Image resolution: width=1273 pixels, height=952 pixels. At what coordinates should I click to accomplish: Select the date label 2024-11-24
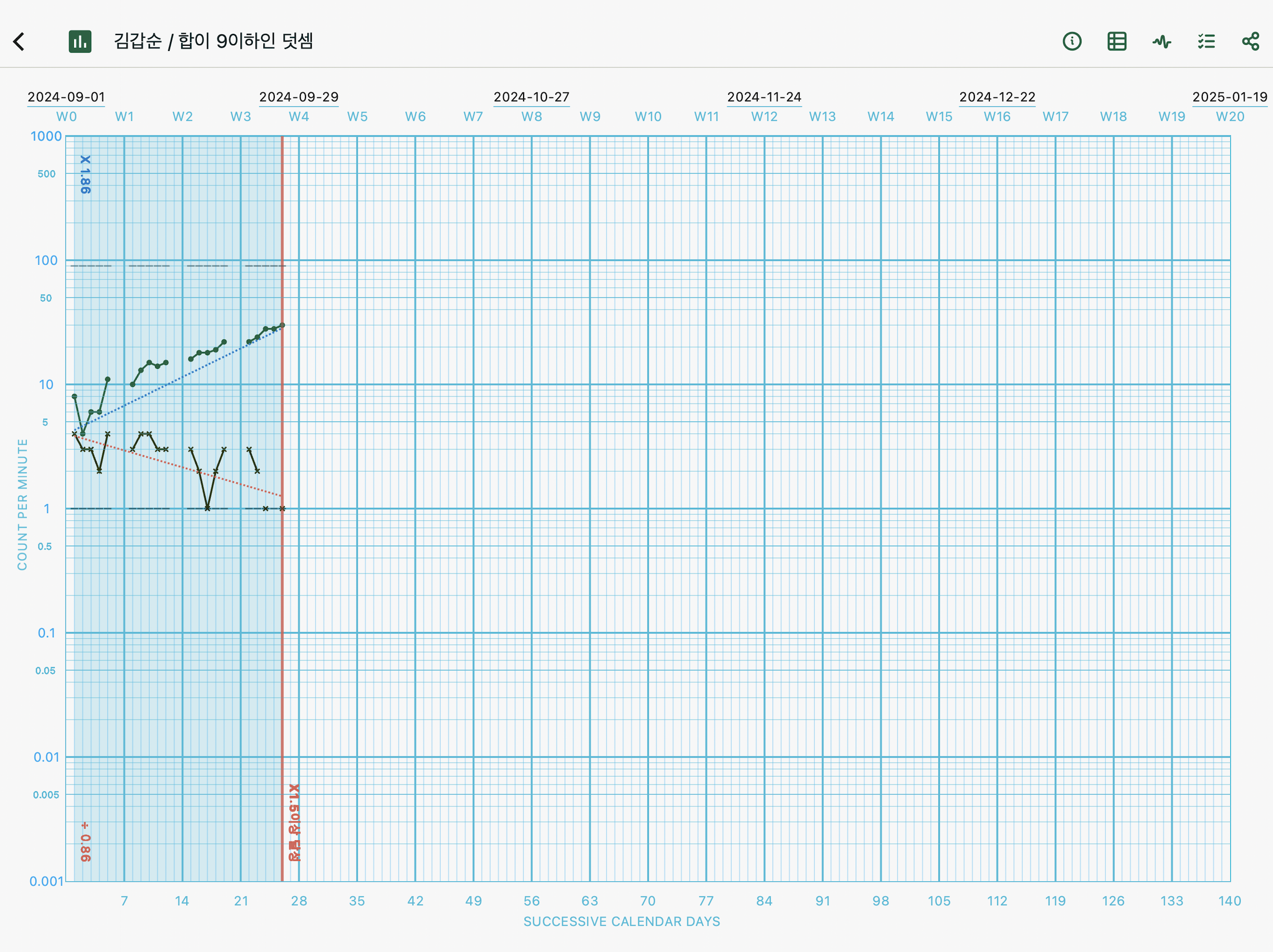764,97
